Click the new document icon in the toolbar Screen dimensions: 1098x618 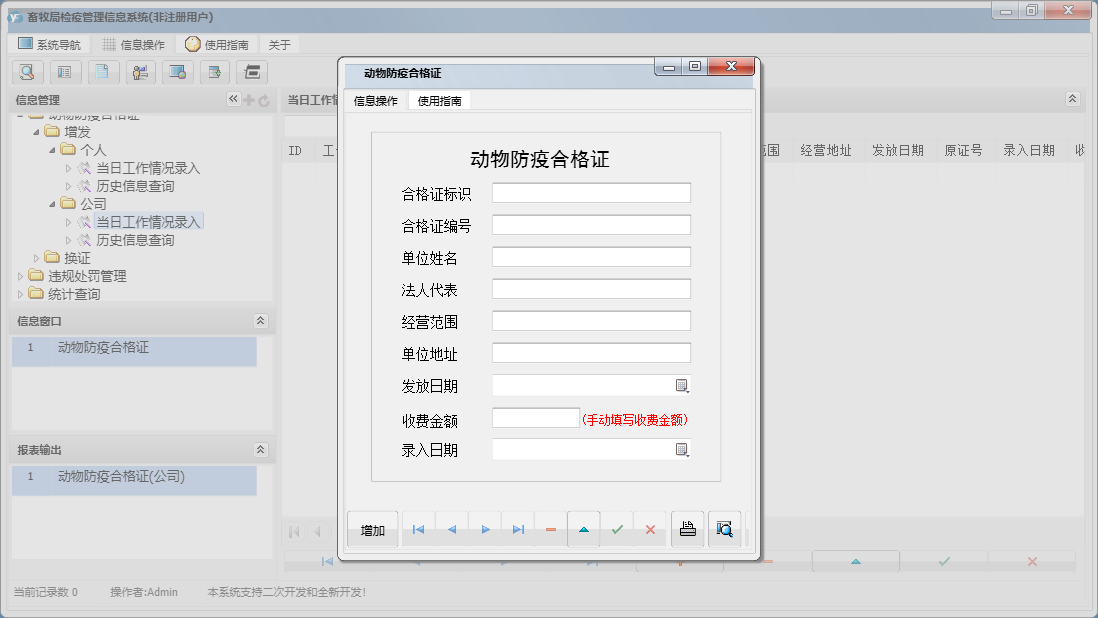coord(103,72)
